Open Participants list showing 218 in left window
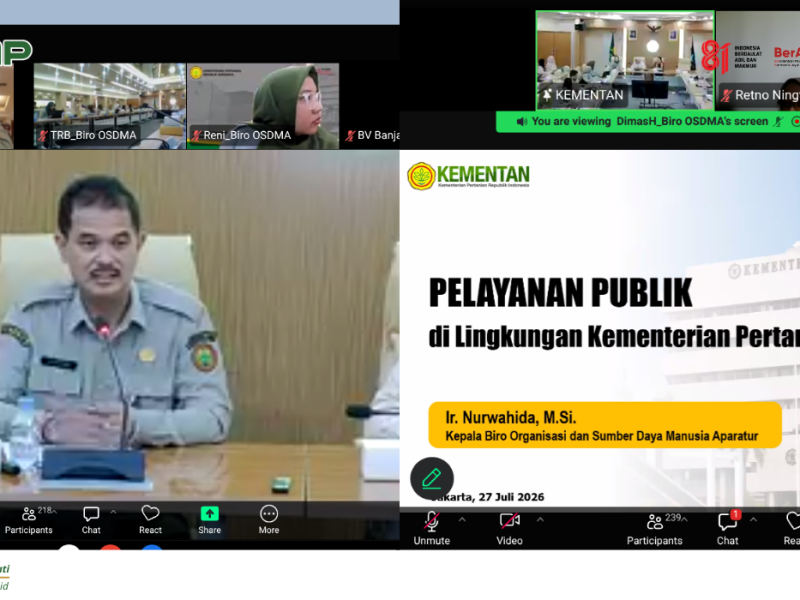 [29, 520]
